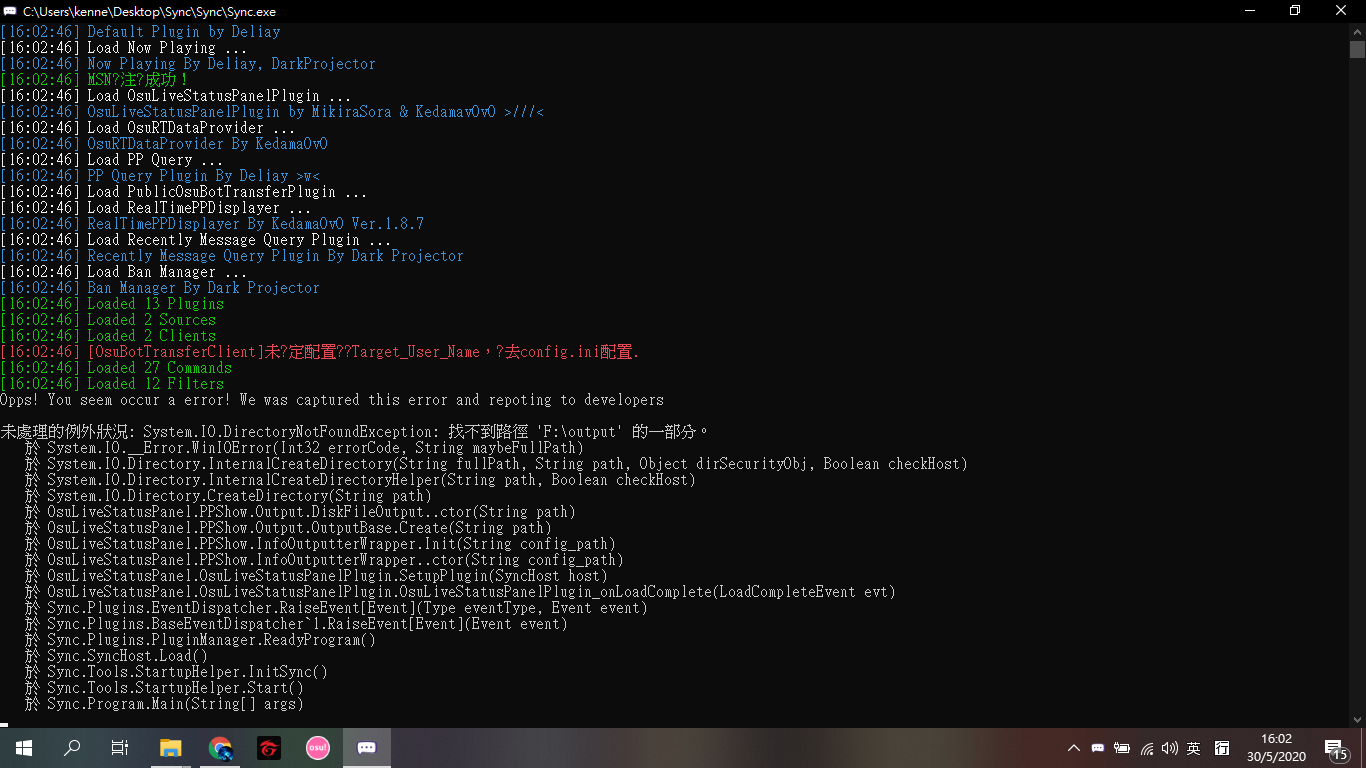Click stack line 'OsuLiveStatusPanelPlugin.SetupPlugin(SyncHost host)'
The width and height of the screenshot is (1366, 768).
coord(316,576)
